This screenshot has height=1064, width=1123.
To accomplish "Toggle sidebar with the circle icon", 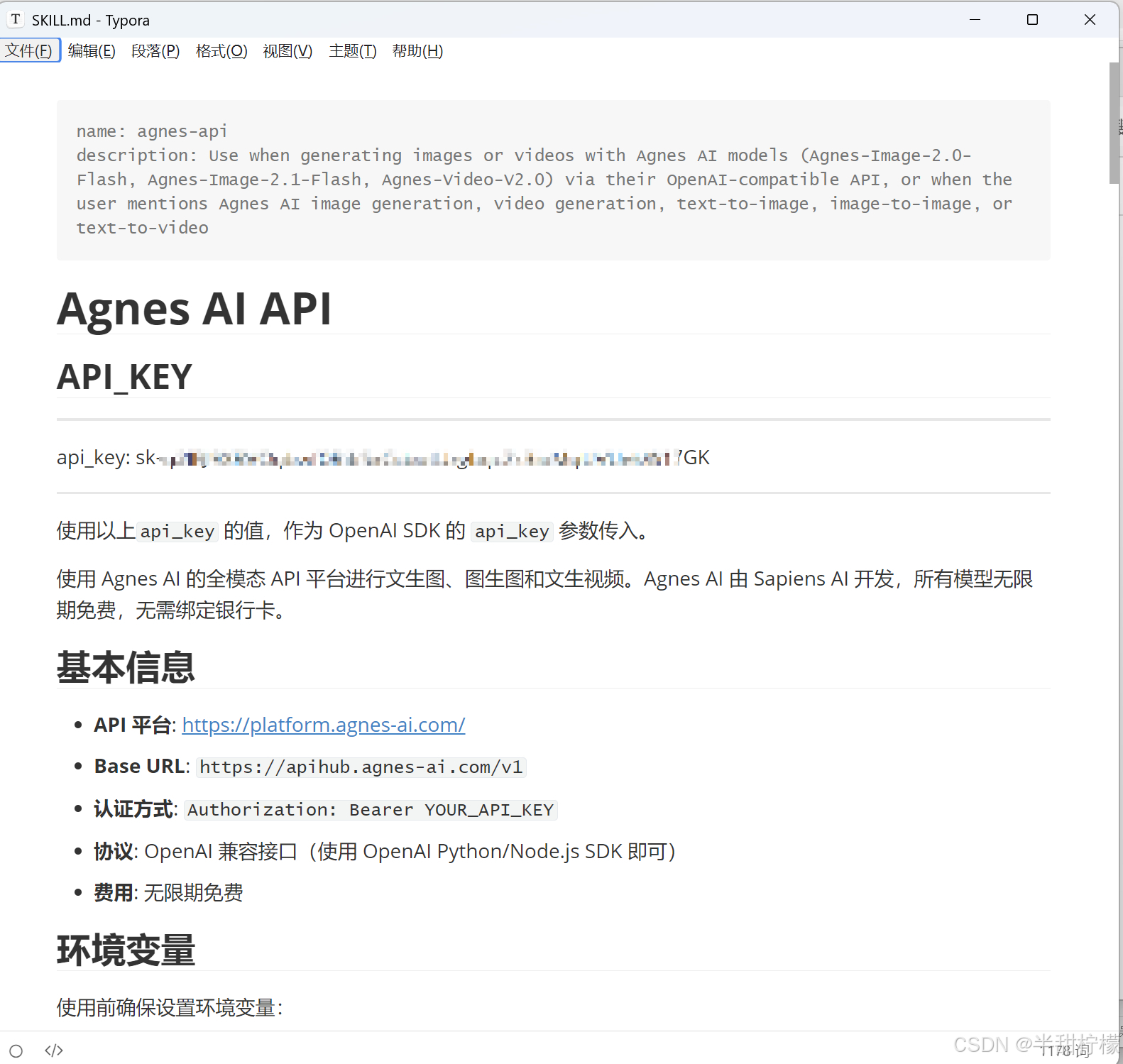I will pyautogui.click(x=16, y=1051).
